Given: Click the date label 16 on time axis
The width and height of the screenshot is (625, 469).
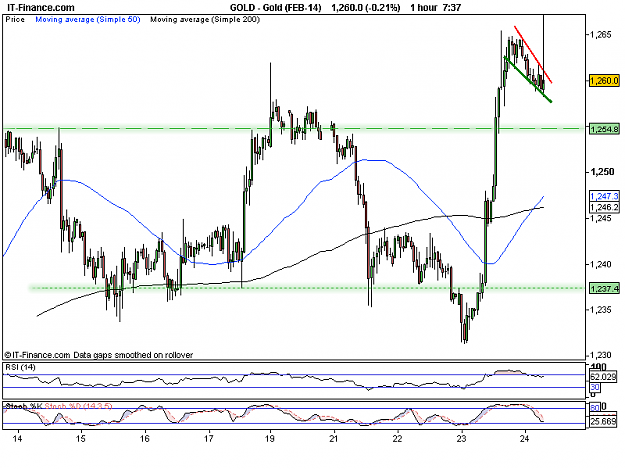Looking at the screenshot, I should 145,439.
